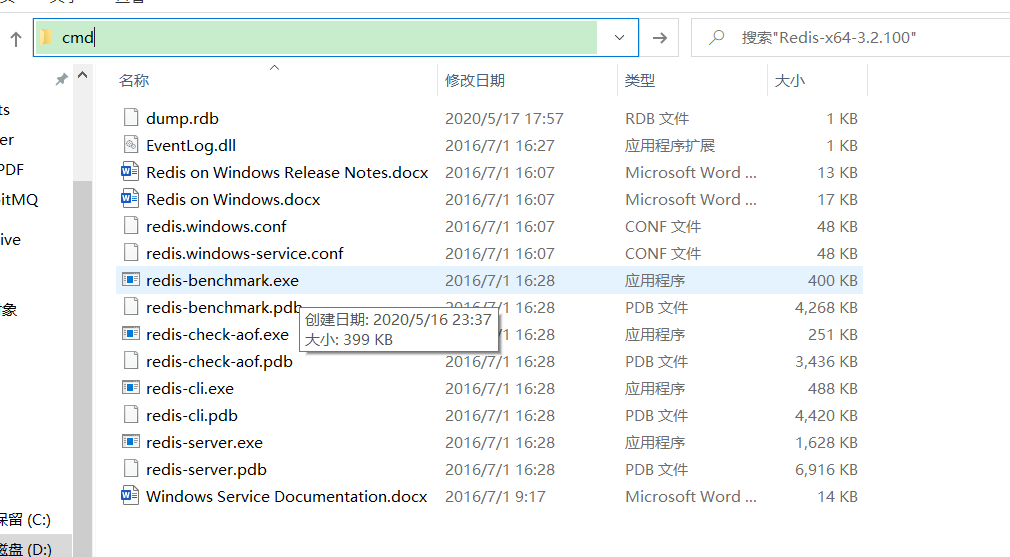1010x557 pixels.
Task: Click the 1,628 KB size cell
Action: 826,443
